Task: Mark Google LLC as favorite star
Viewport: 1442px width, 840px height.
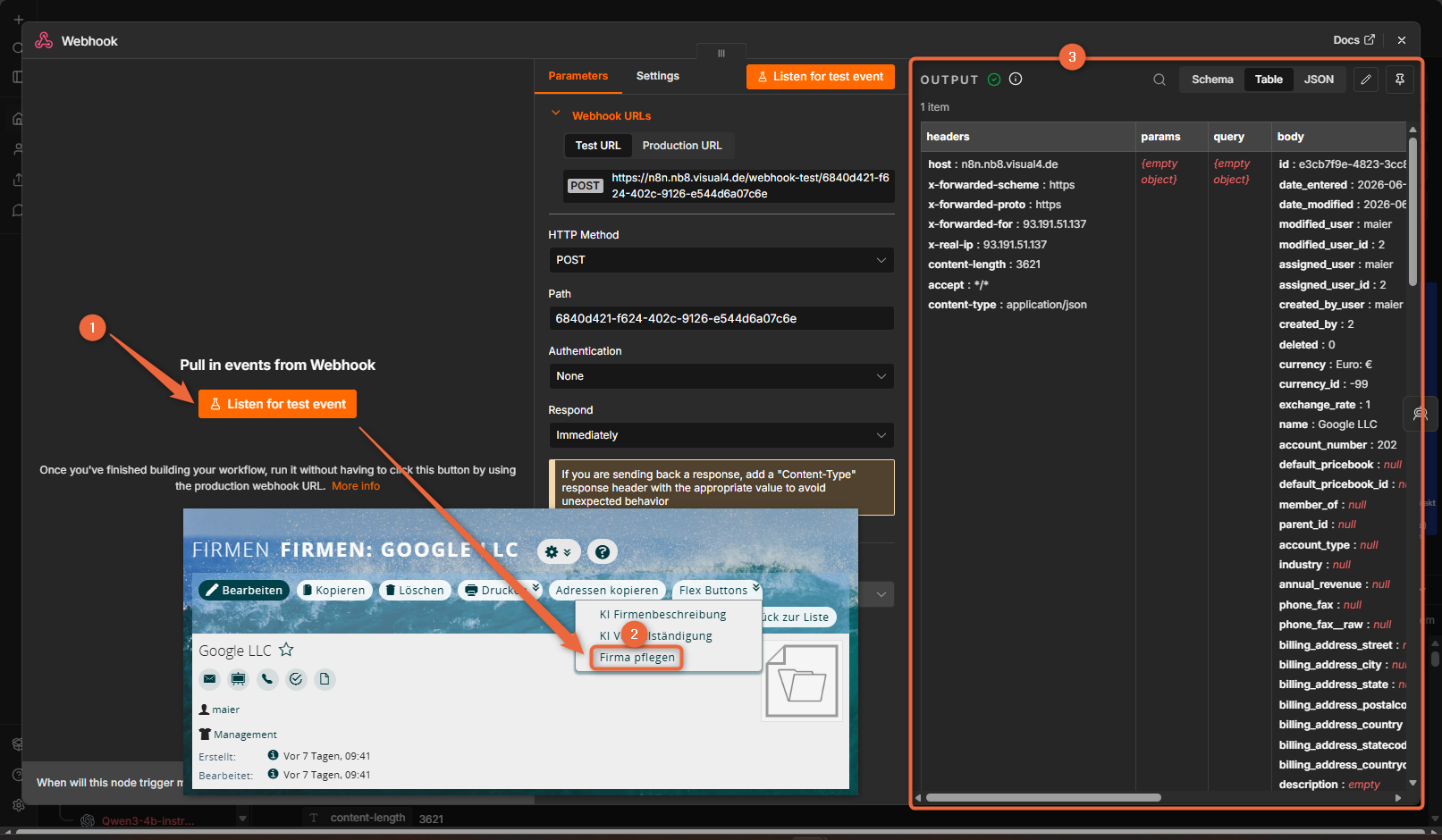Action: pos(286,650)
